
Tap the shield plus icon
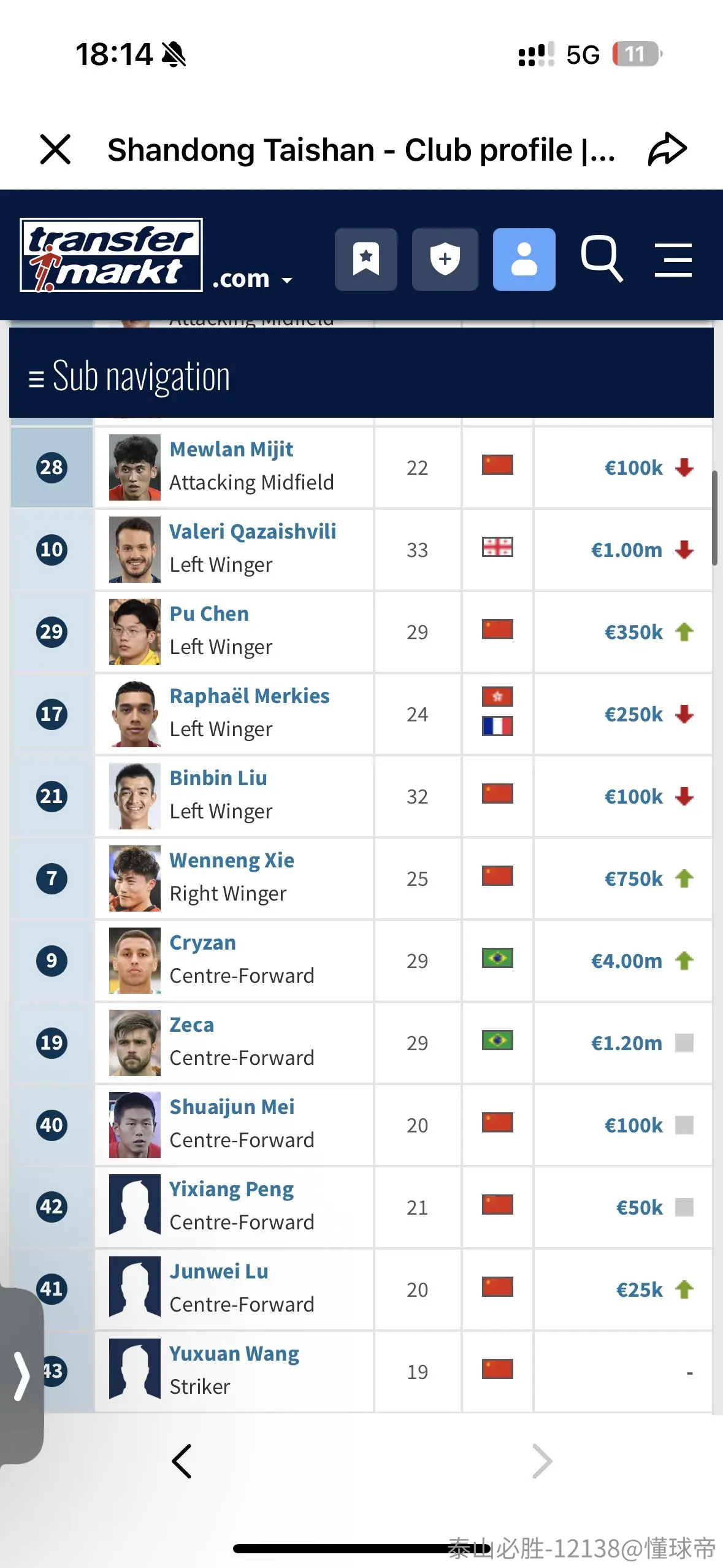coord(445,259)
